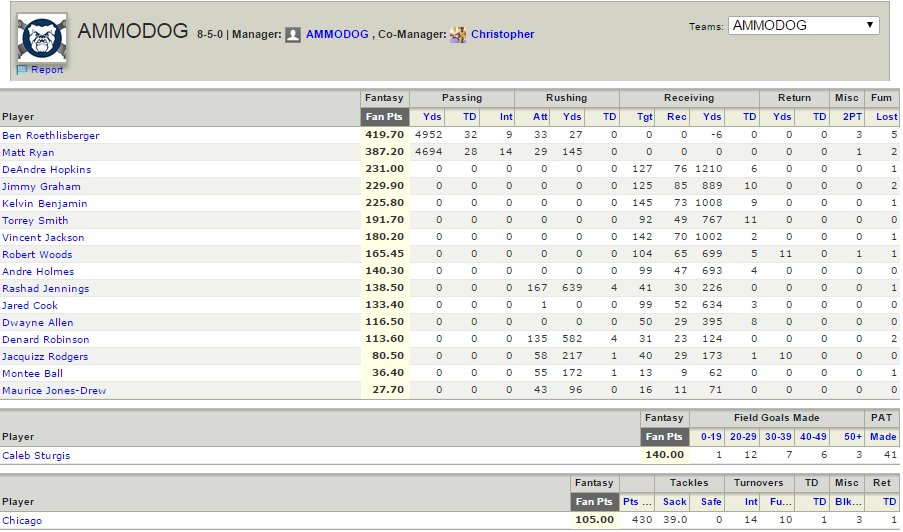Sort by field goals 20-29 column

tap(743, 437)
